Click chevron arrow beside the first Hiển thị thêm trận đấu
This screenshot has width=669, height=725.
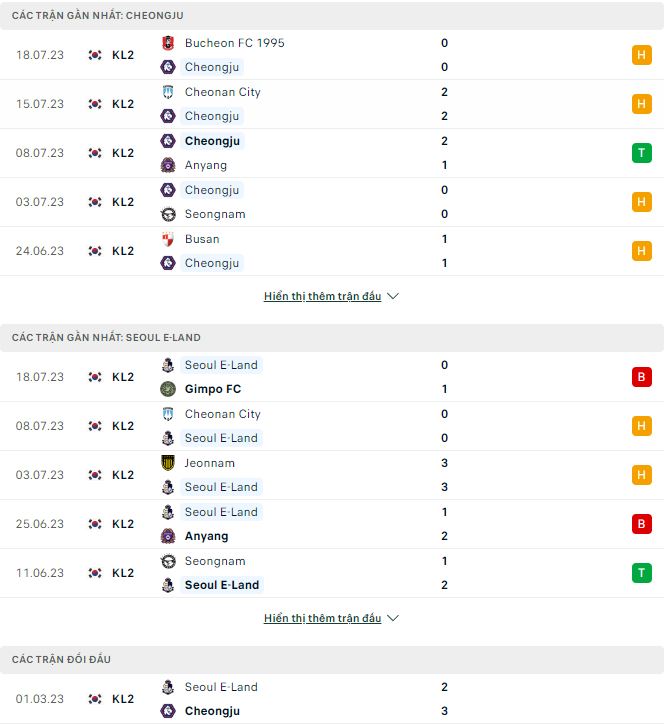[393, 297]
